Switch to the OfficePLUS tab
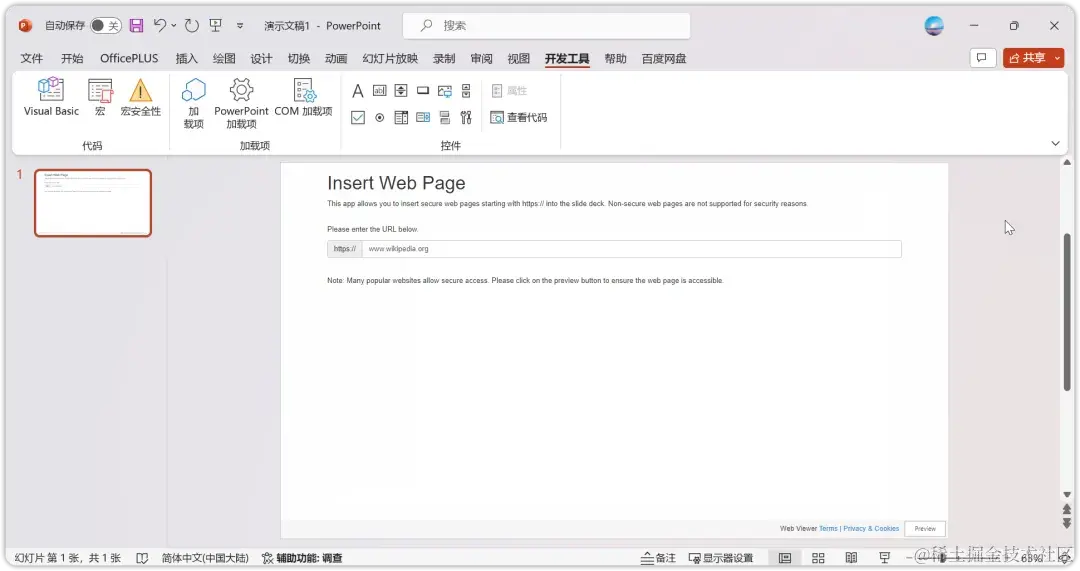 coord(129,59)
